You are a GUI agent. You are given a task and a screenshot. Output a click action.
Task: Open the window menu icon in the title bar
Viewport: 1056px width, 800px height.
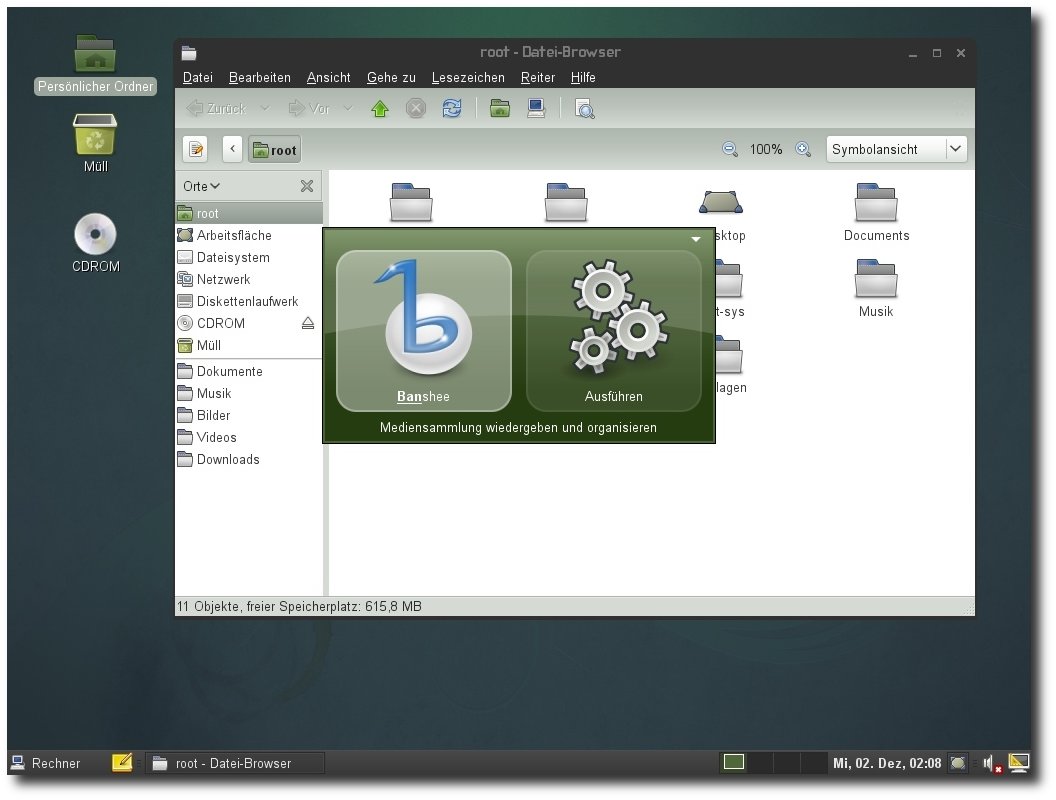coord(189,53)
